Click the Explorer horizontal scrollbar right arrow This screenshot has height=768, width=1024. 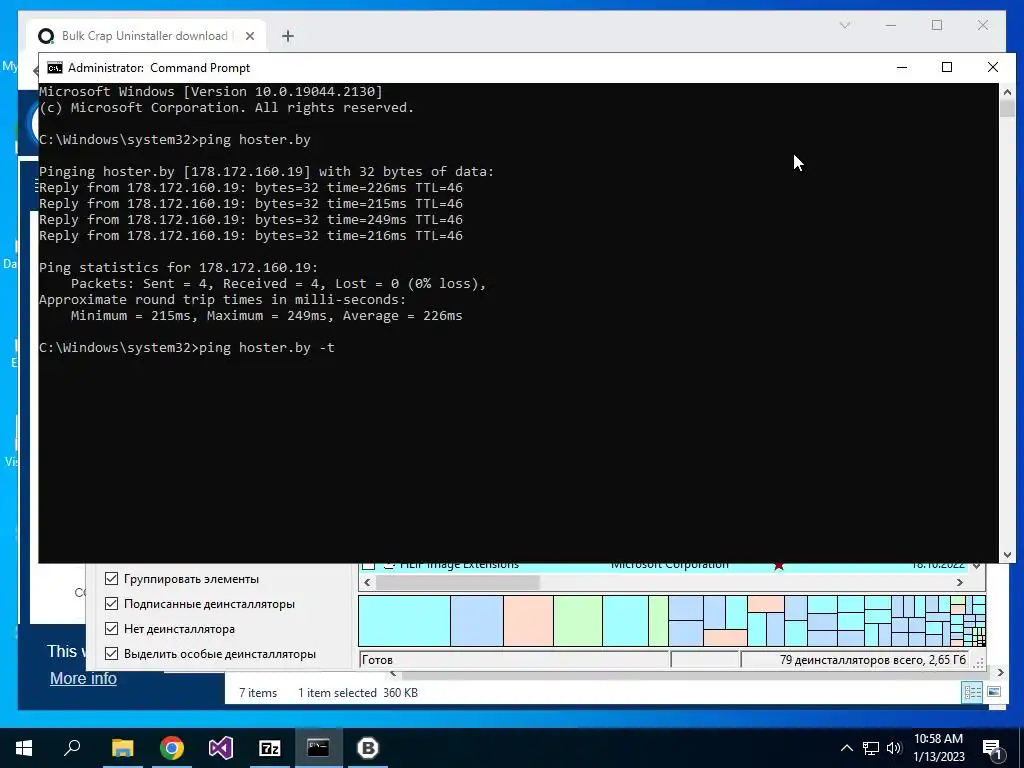click(1000, 672)
